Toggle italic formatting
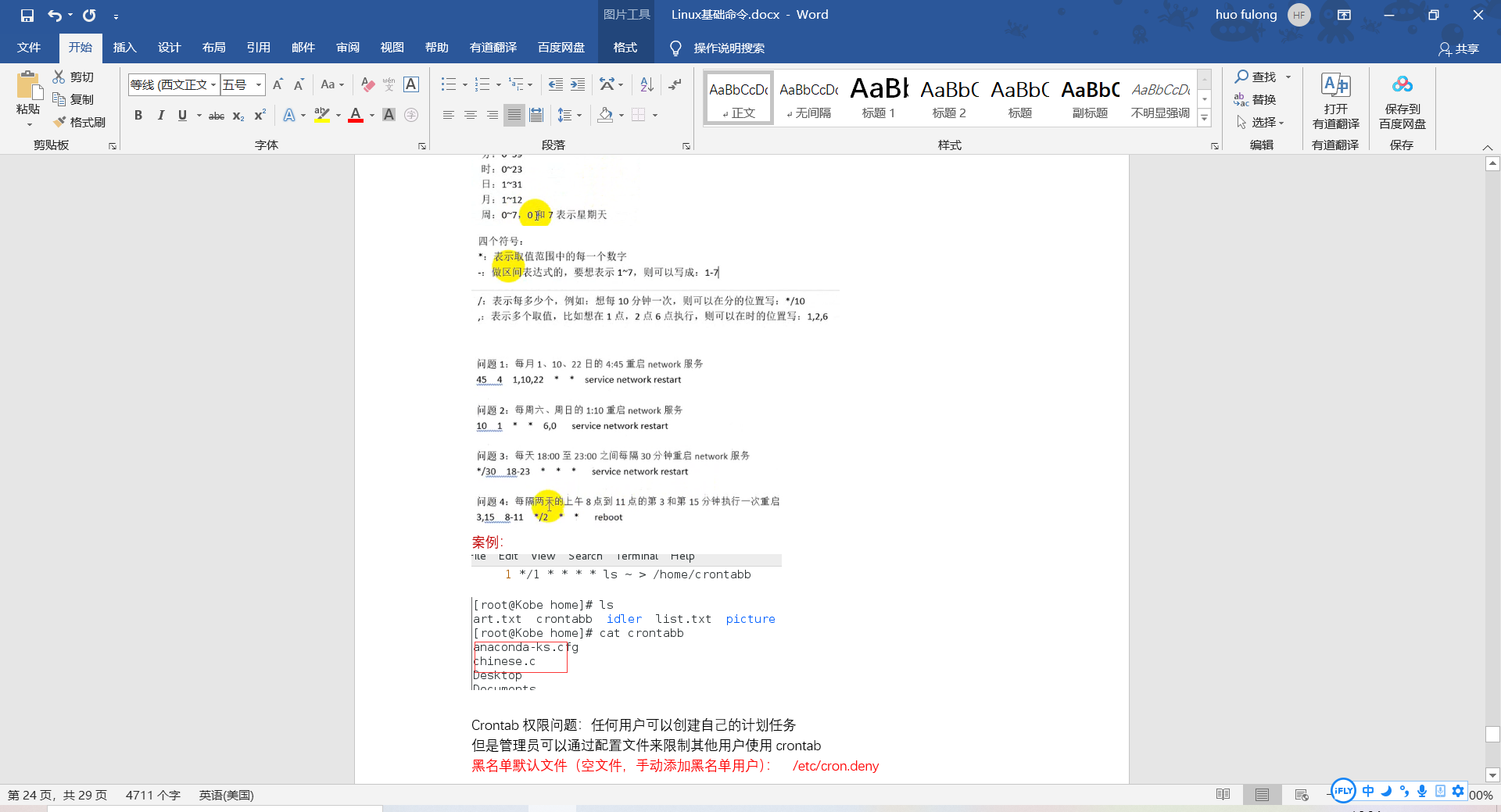1501x812 pixels. pos(161,115)
